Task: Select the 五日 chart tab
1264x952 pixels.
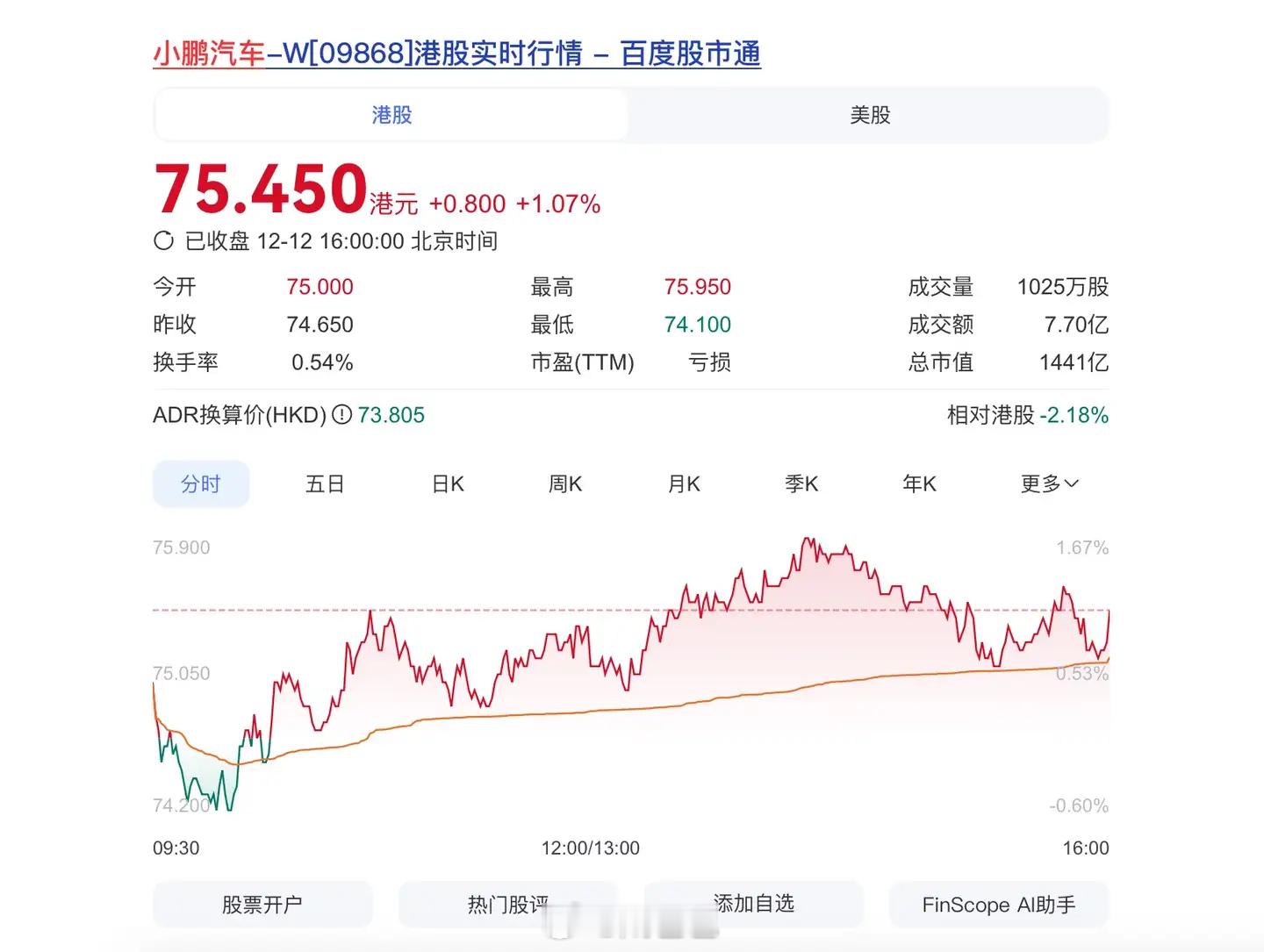Action: tap(325, 484)
